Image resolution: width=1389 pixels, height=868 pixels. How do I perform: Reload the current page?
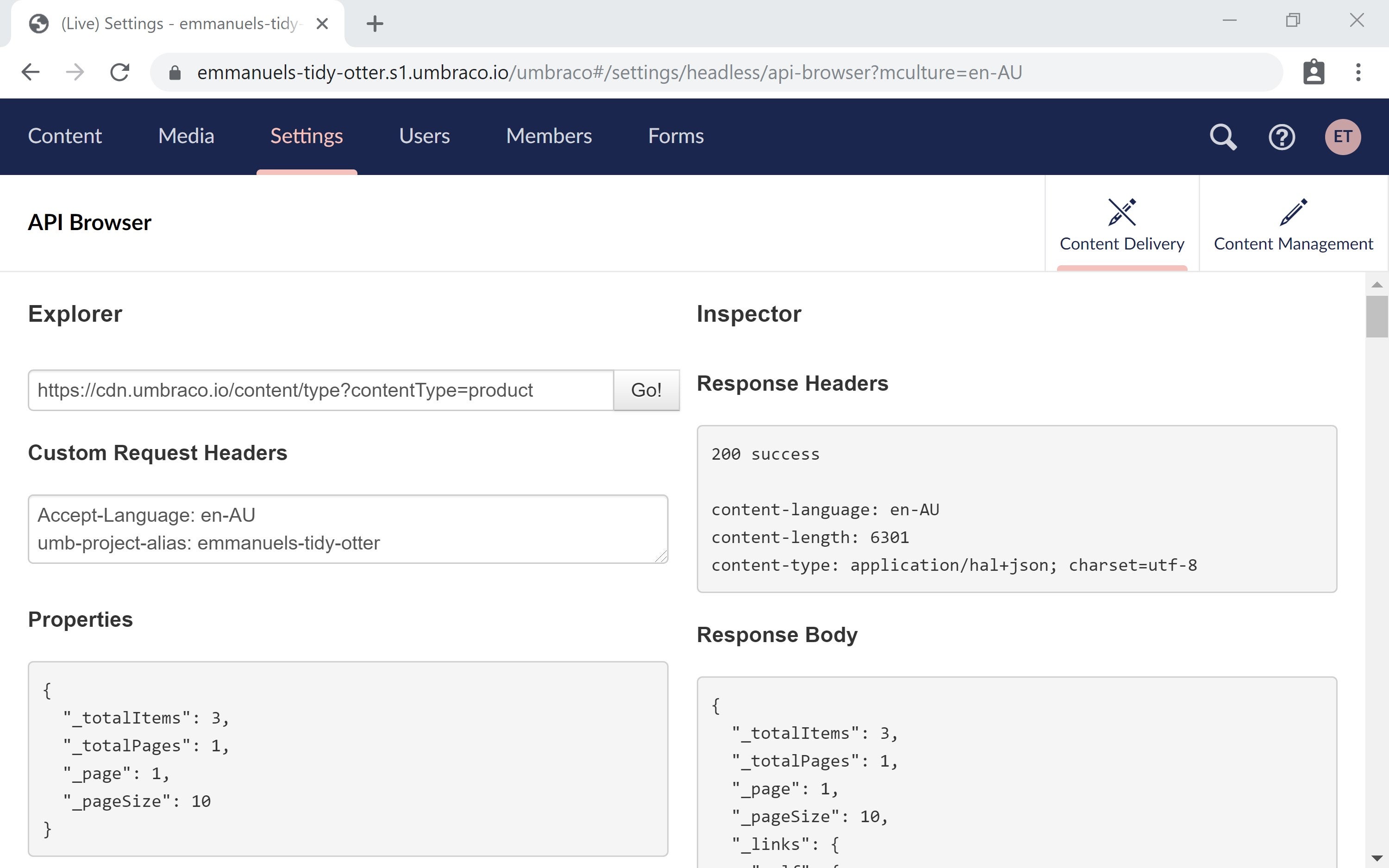click(x=120, y=72)
